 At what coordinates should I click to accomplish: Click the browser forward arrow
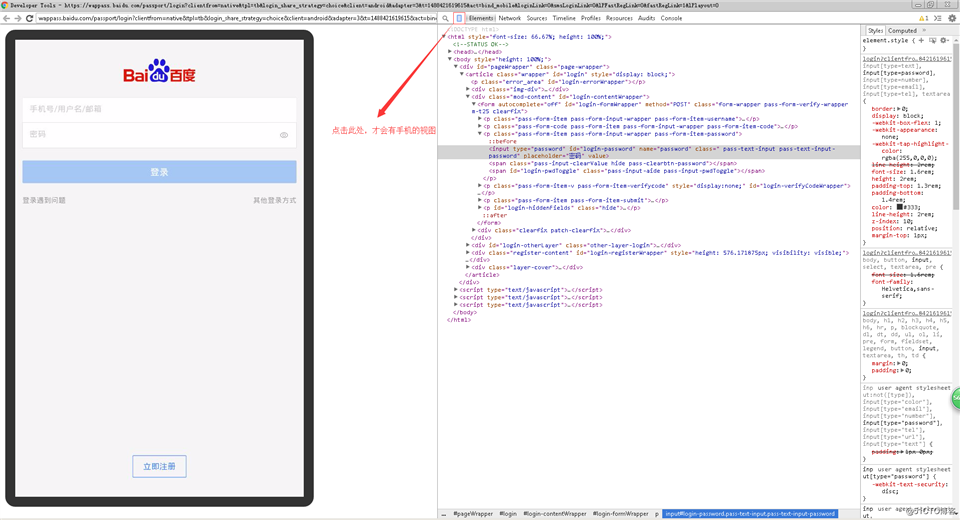pos(18,18)
